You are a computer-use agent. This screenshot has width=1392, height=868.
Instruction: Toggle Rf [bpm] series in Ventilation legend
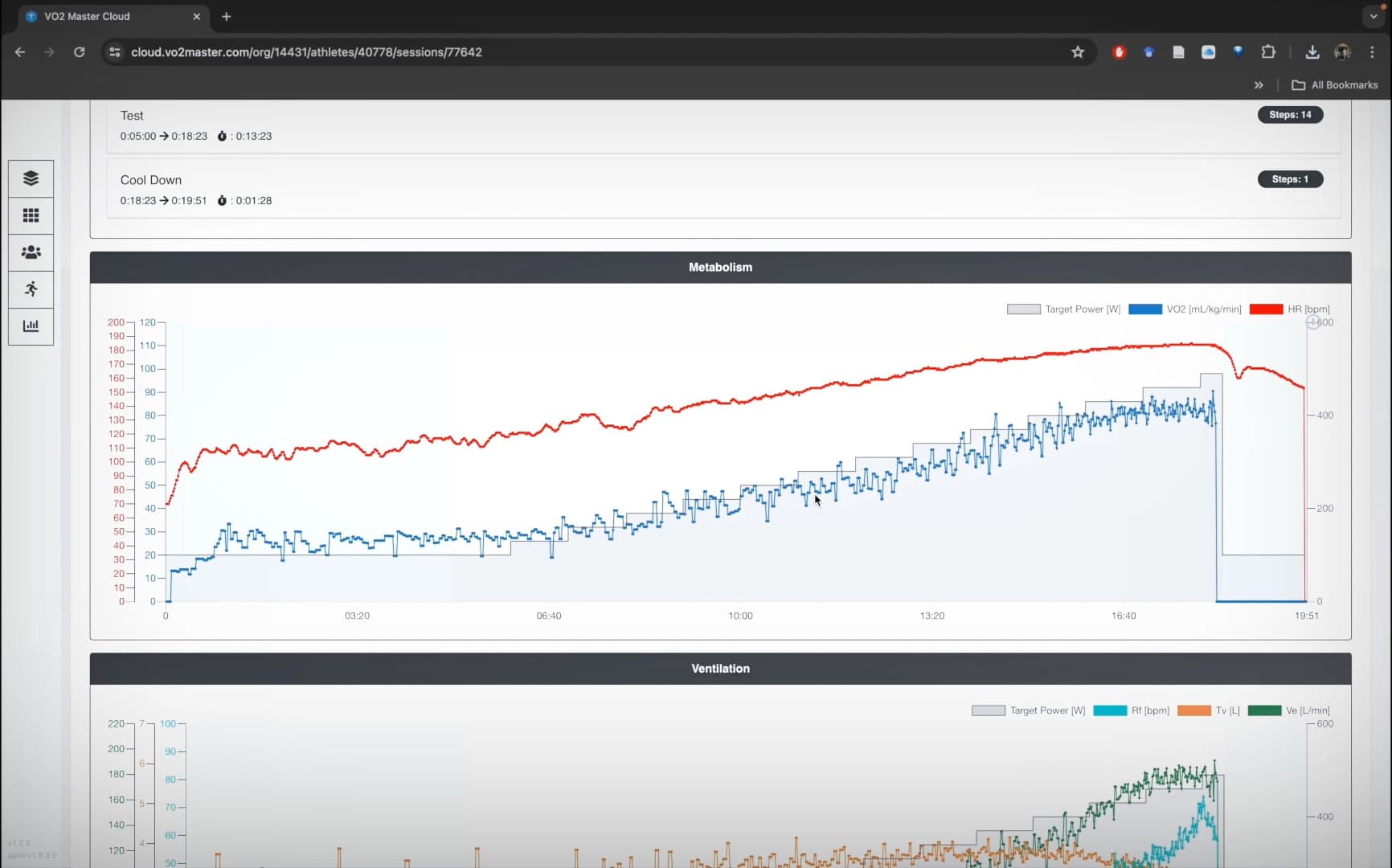(1131, 710)
